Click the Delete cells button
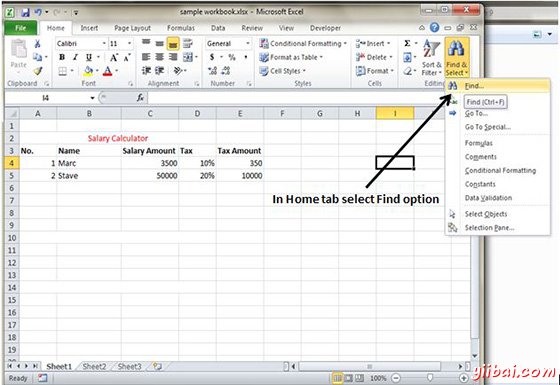Screen dimensions: 560x385 (x=374, y=57)
